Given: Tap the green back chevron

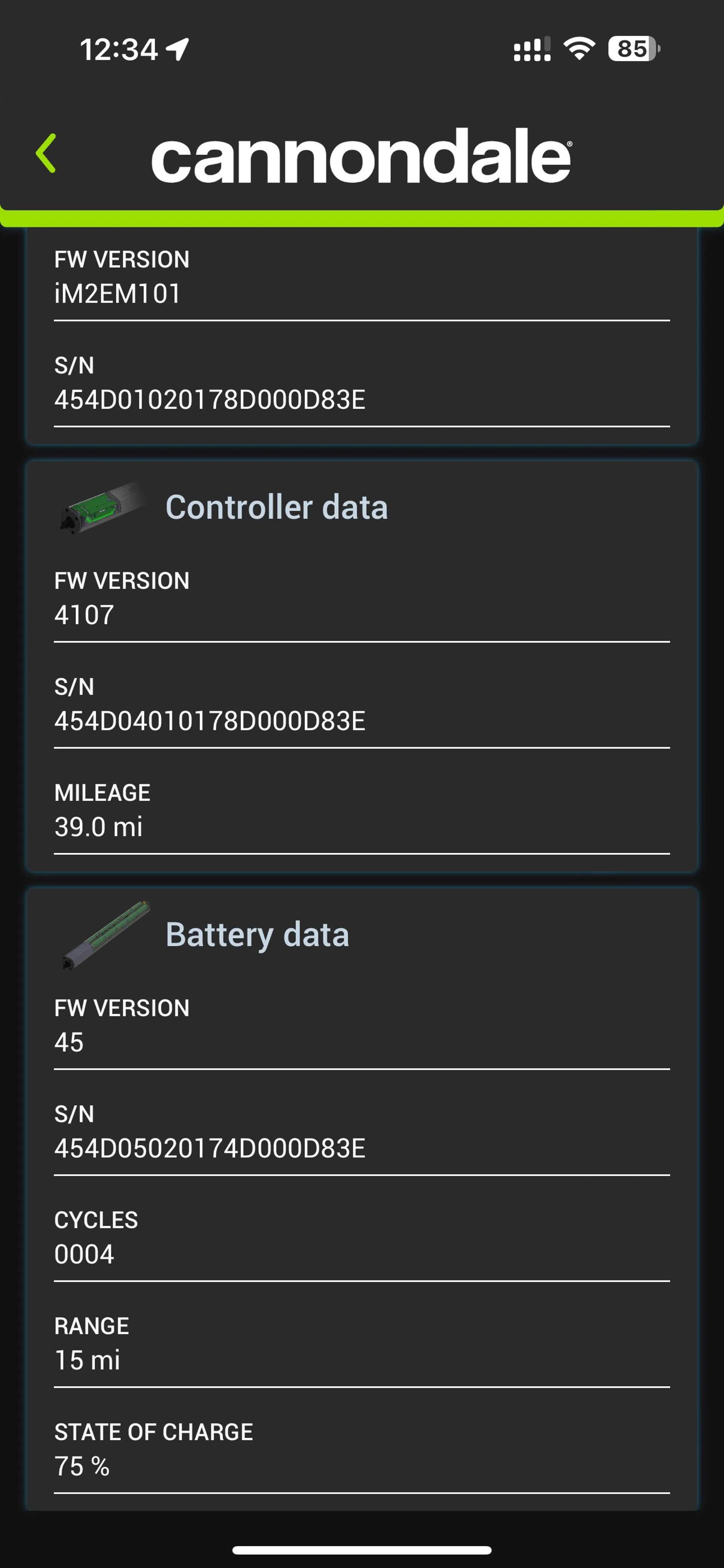Looking at the screenshot, I should click(46, 153).
